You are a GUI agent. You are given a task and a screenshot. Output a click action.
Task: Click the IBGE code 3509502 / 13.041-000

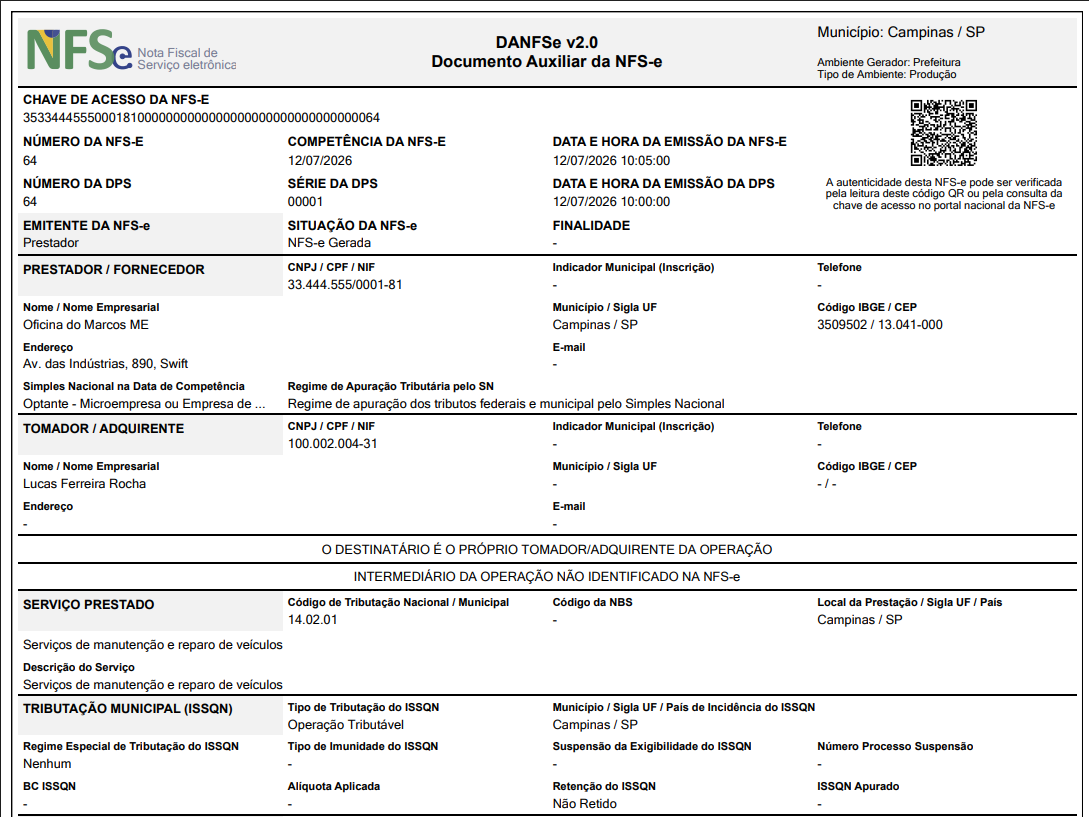click(880, 325)
